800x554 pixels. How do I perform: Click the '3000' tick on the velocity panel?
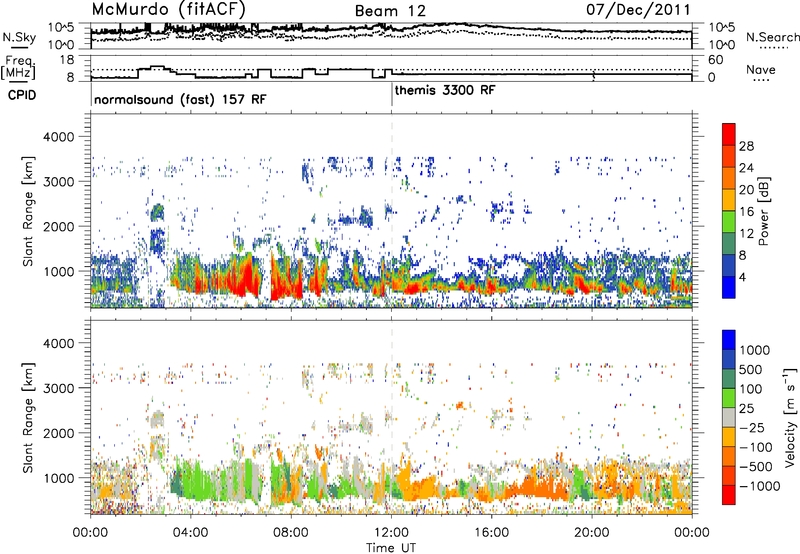coord(59,388)
